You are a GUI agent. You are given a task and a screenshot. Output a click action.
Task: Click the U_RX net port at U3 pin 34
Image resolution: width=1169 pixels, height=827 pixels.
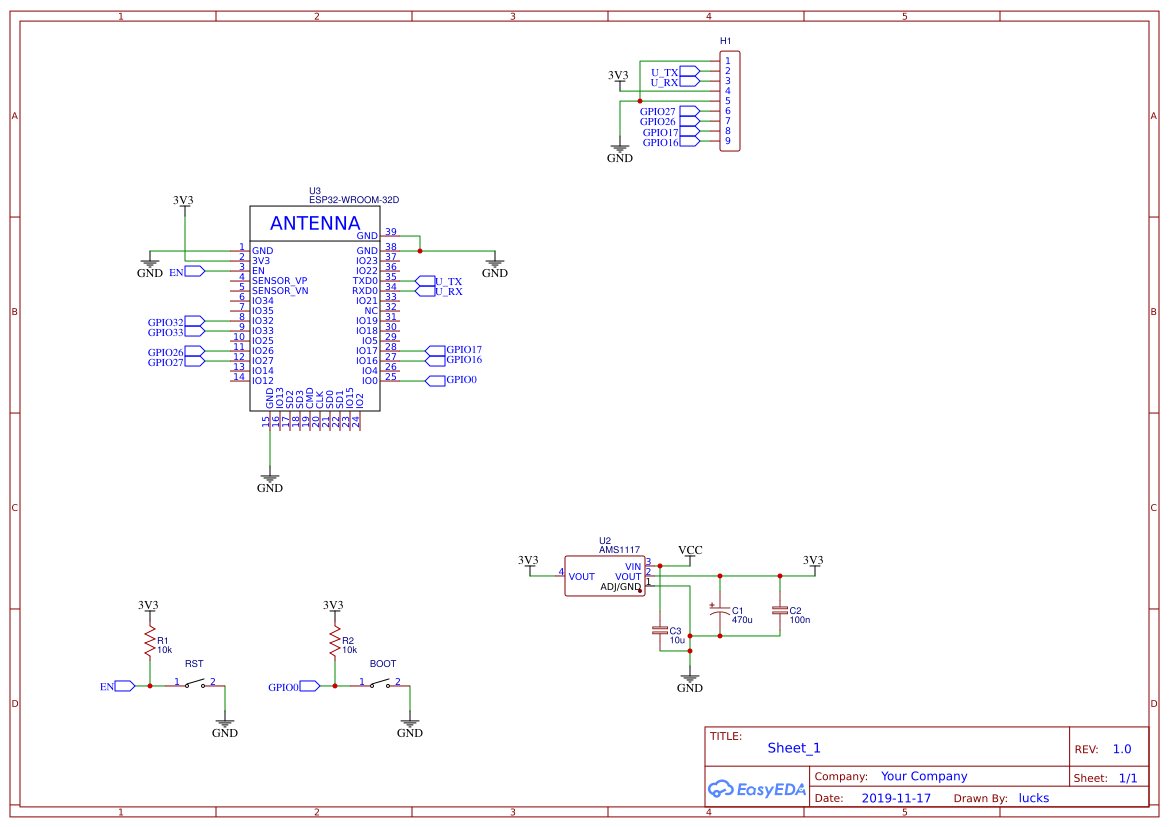(438, 292)
